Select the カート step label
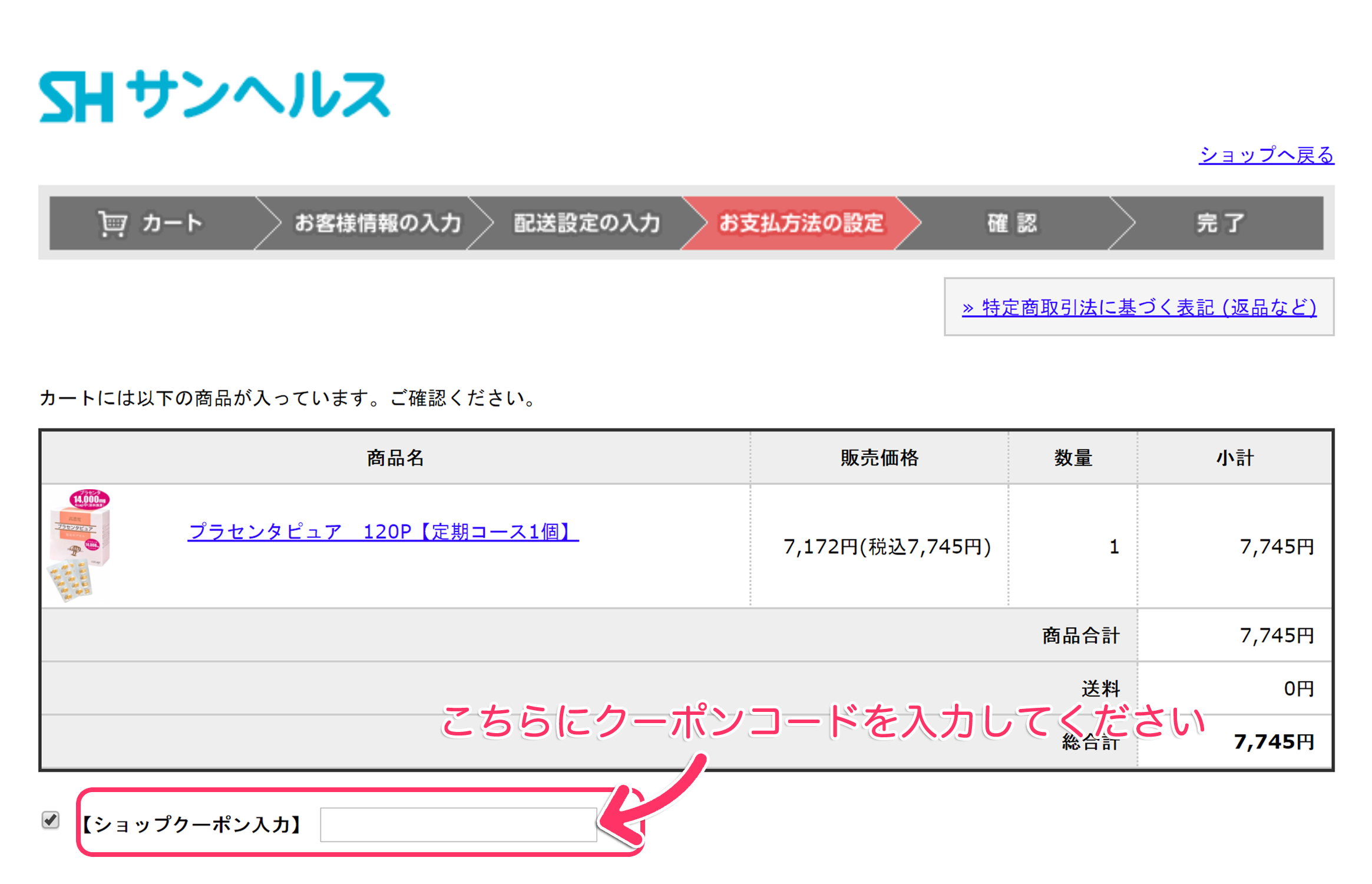Viewport: 1372px width, 884px height. (172, 223)
